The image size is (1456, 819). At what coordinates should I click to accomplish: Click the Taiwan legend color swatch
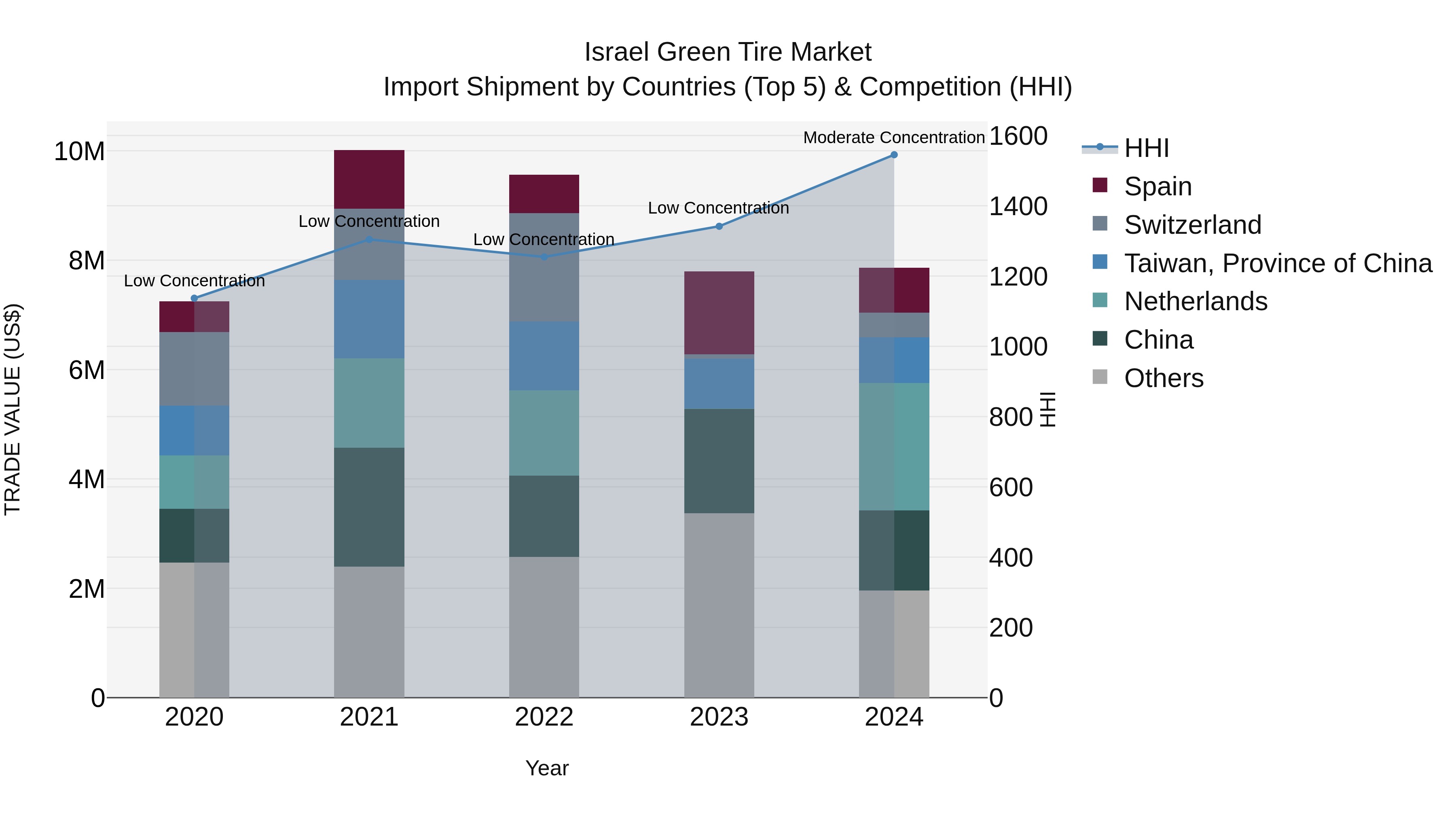click(x=1100, y=262)
